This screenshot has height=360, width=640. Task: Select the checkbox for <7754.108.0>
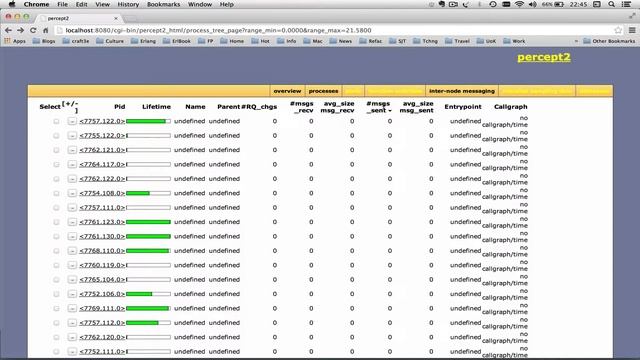tap(56, 193)
